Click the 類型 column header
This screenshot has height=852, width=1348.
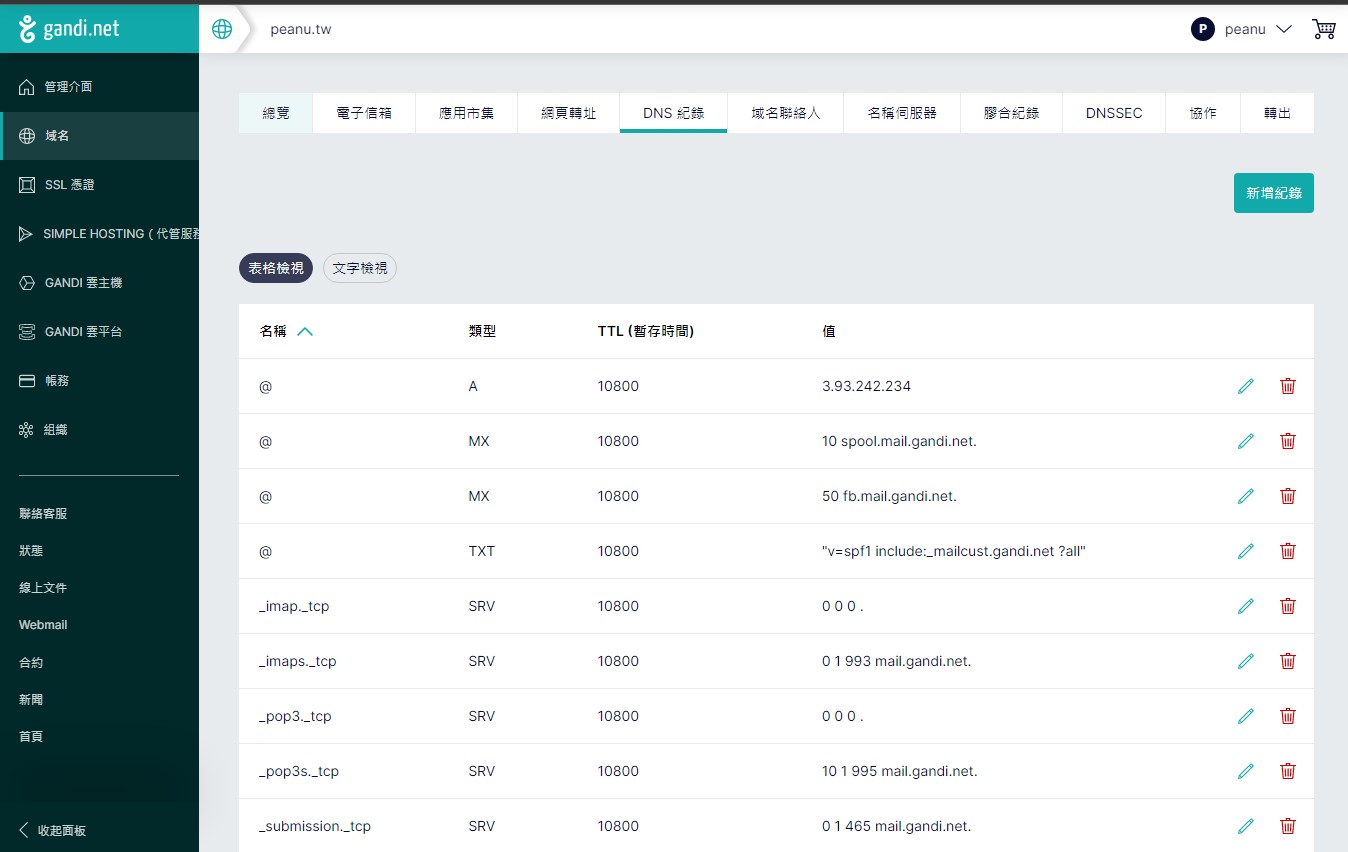pos(482,332)
